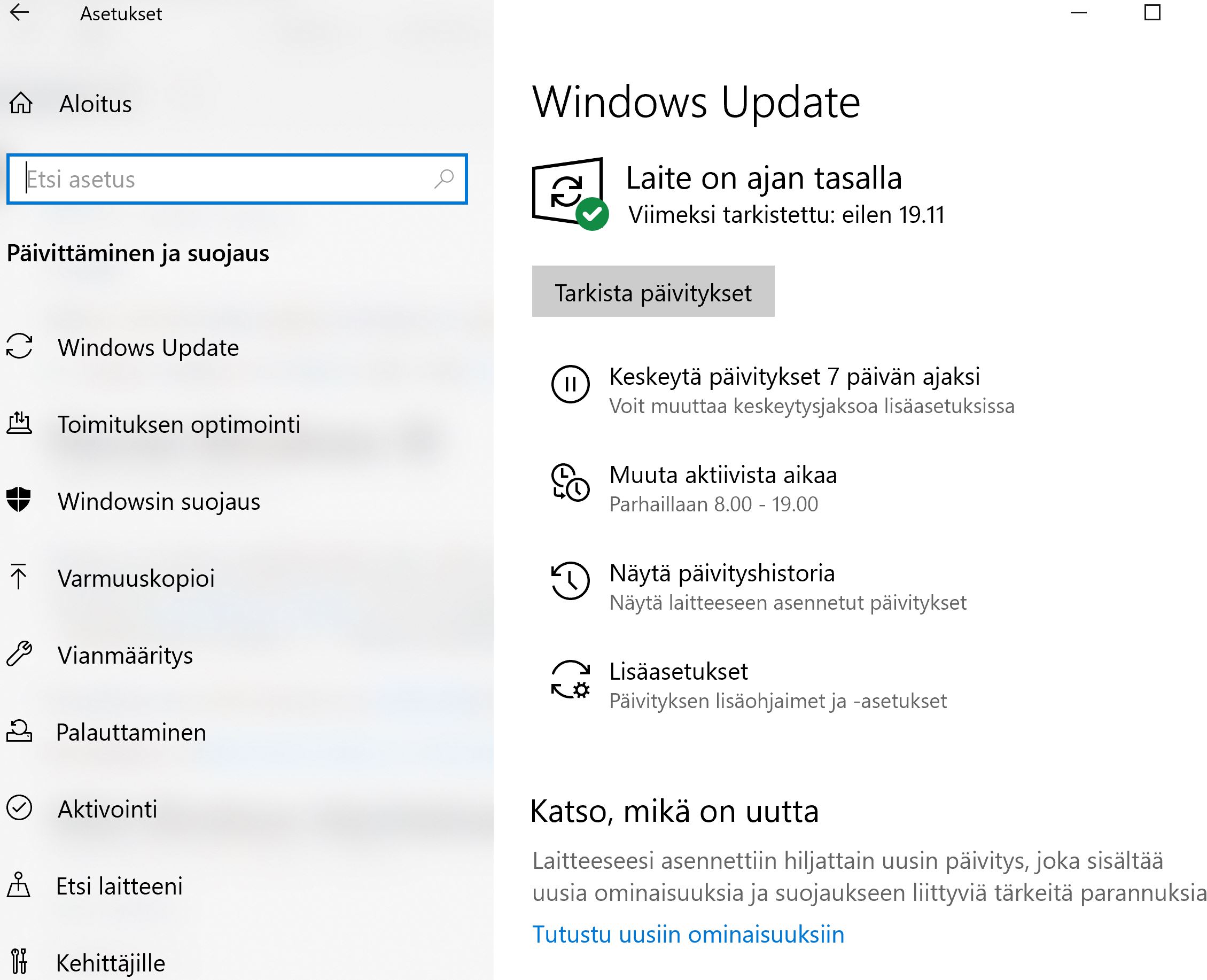Open Varmuuskopioi sidebar item
Image resolution: width=1207 pixels, height=980 pixels.
pyautogui.click(x=136, y=578)
